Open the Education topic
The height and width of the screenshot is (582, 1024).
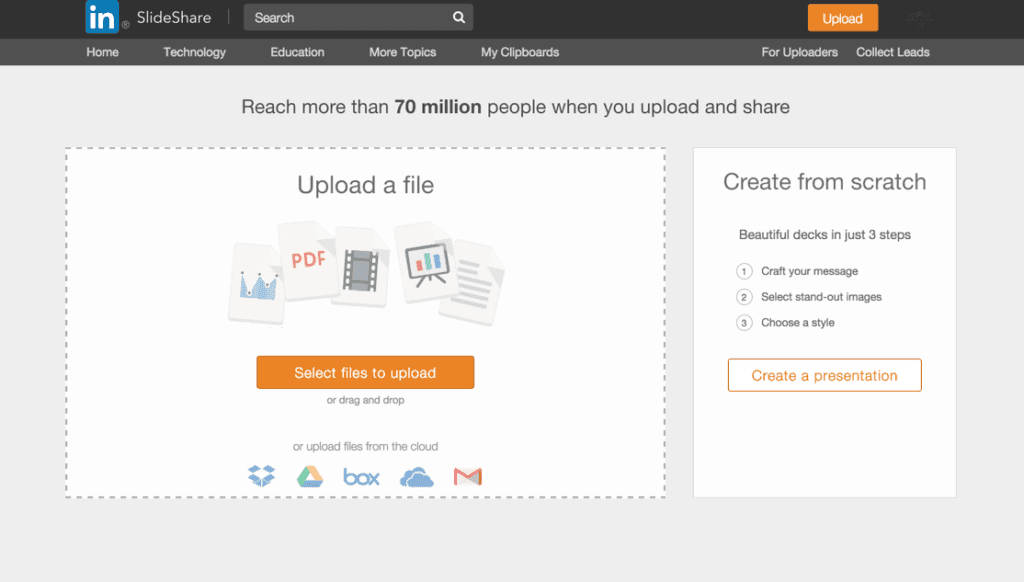pos(297,52)
